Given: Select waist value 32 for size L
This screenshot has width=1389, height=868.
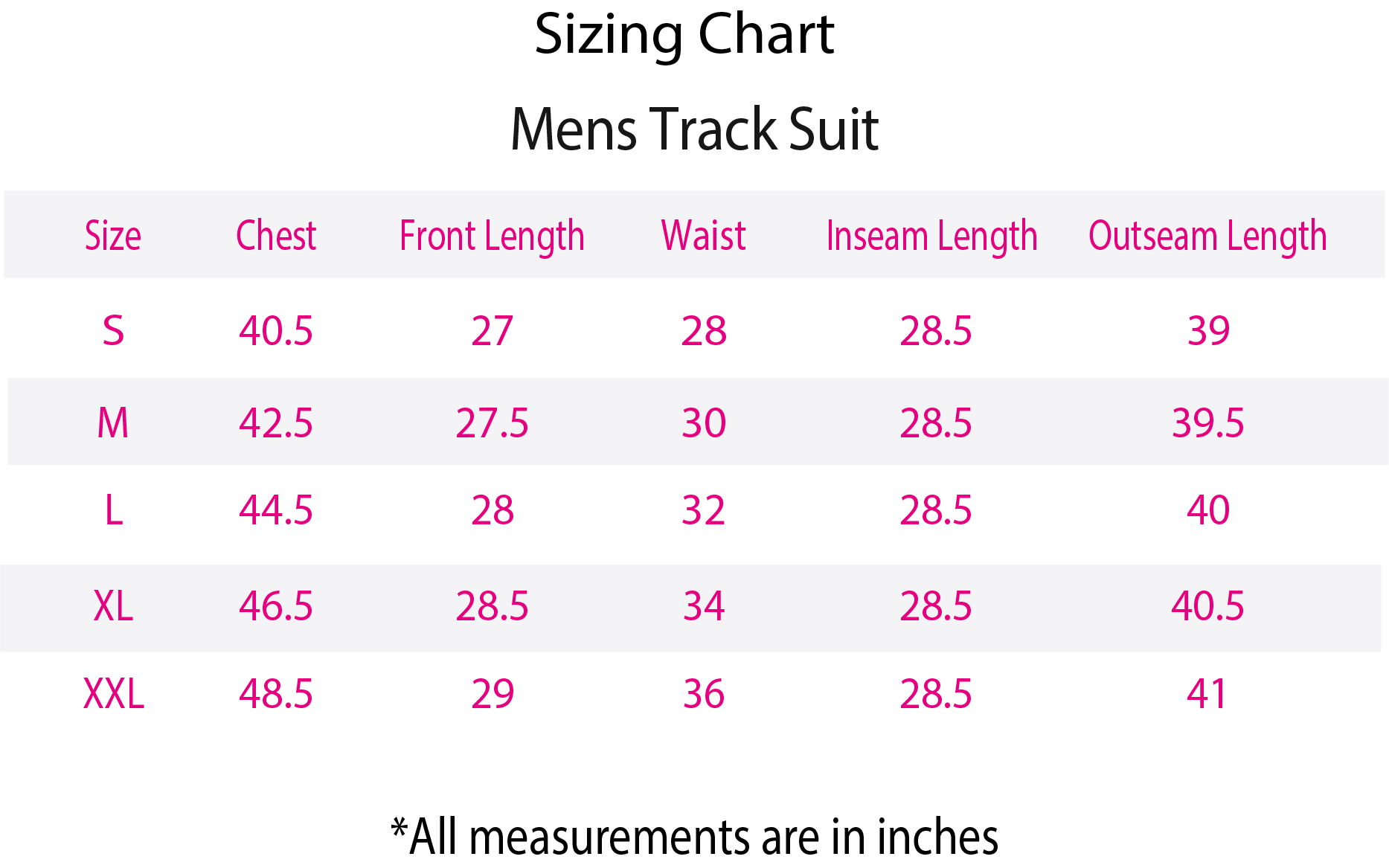Looking at the screenshot, I should pyautogui.click(x=703, y=510).
